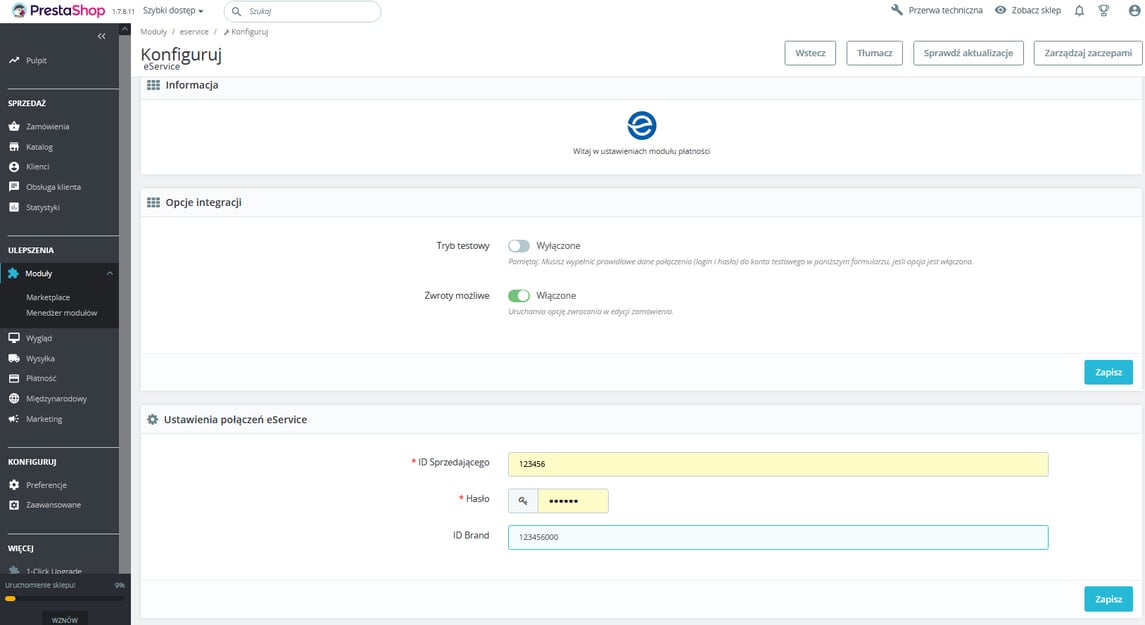Screen dimensions: 1145x625
Task: Click the Marketing megaphone icon
Action: click(x=14, y=419)
